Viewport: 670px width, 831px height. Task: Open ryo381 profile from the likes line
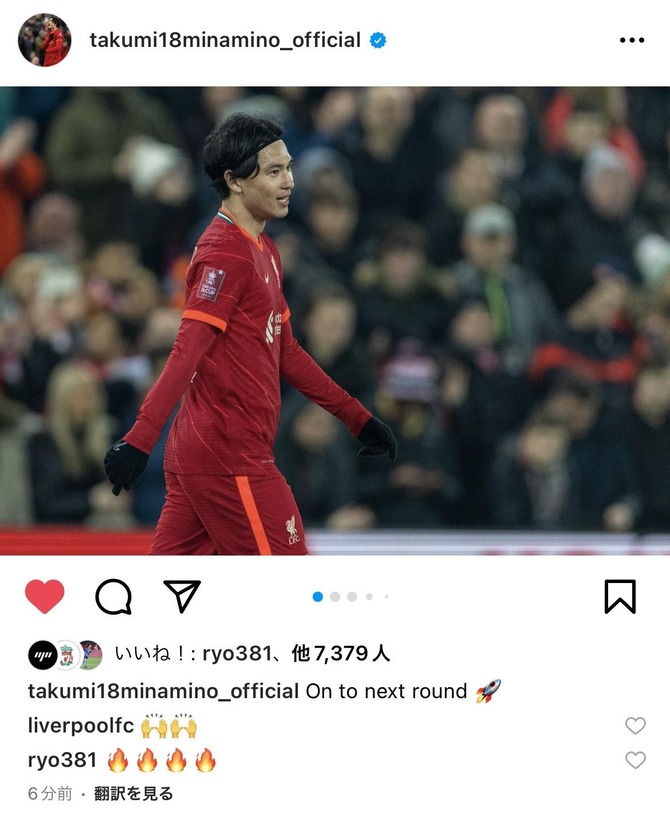pyautogui.click(x=237, y=654)
